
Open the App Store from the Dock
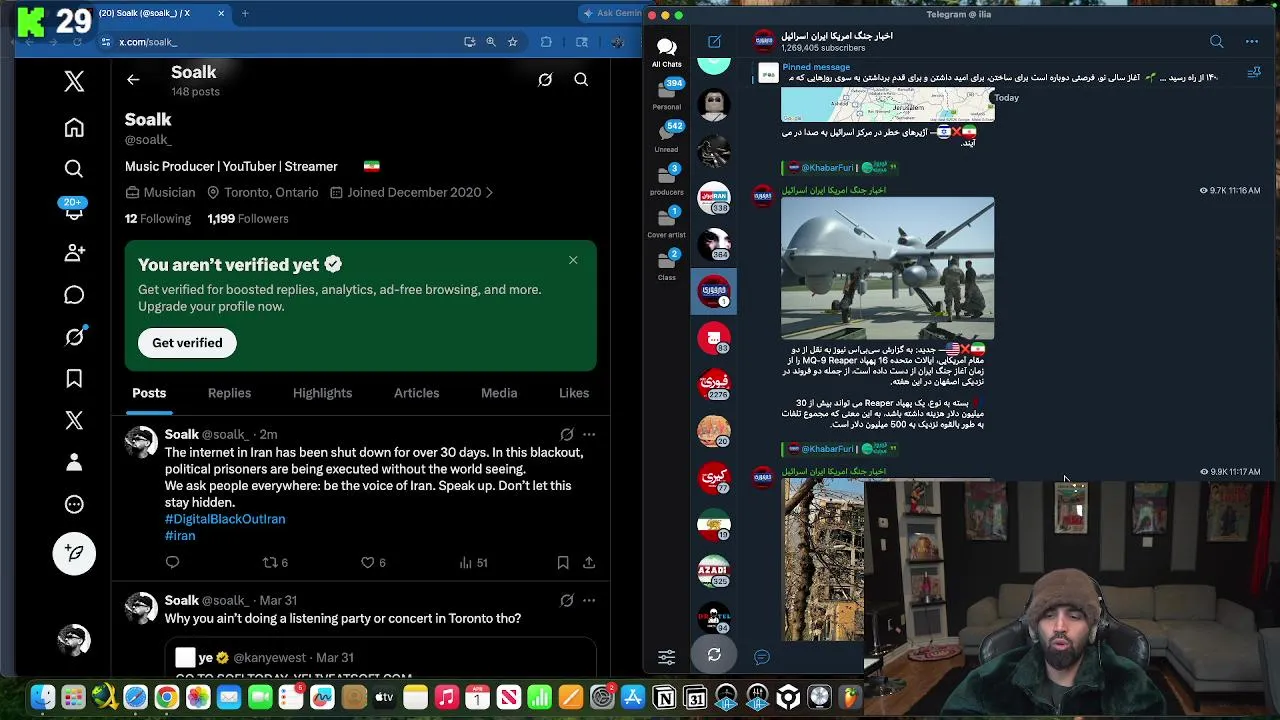coord(632,697)
